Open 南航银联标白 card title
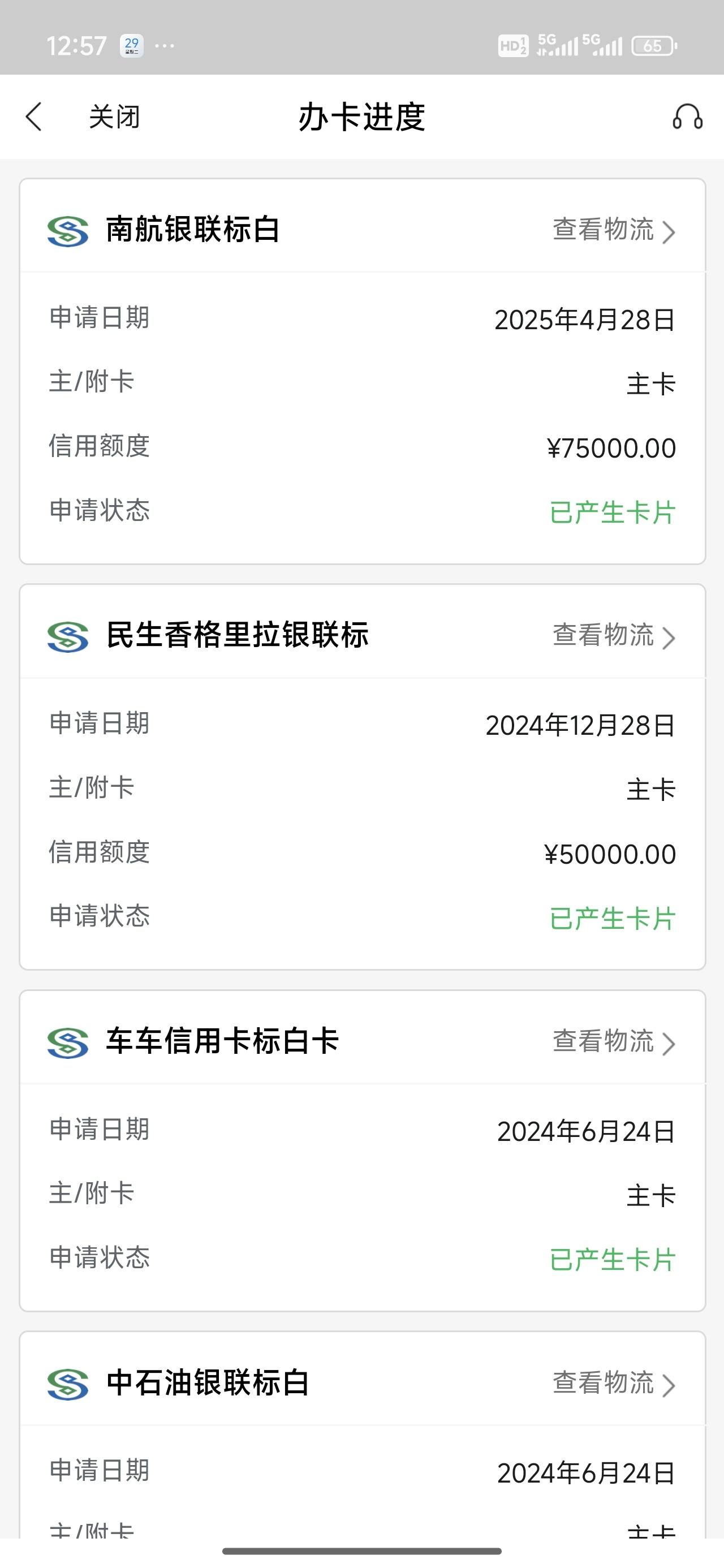The width and height of the screenshot is (724, 1568). 192,230
